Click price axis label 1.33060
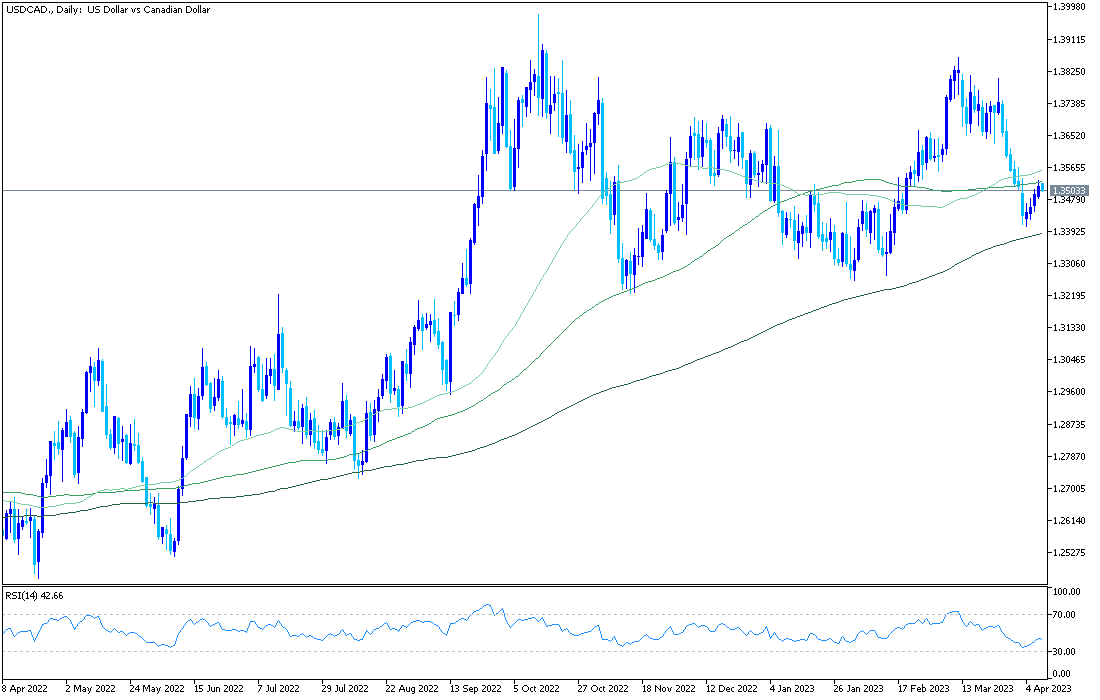This screenshot has width=1100, height=700. coord(1070,264)
